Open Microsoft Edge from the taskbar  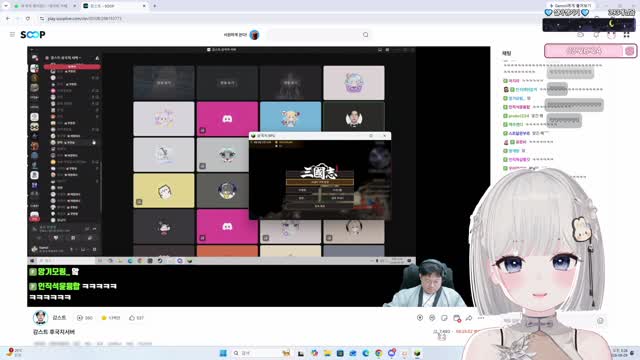coord(366,353)
